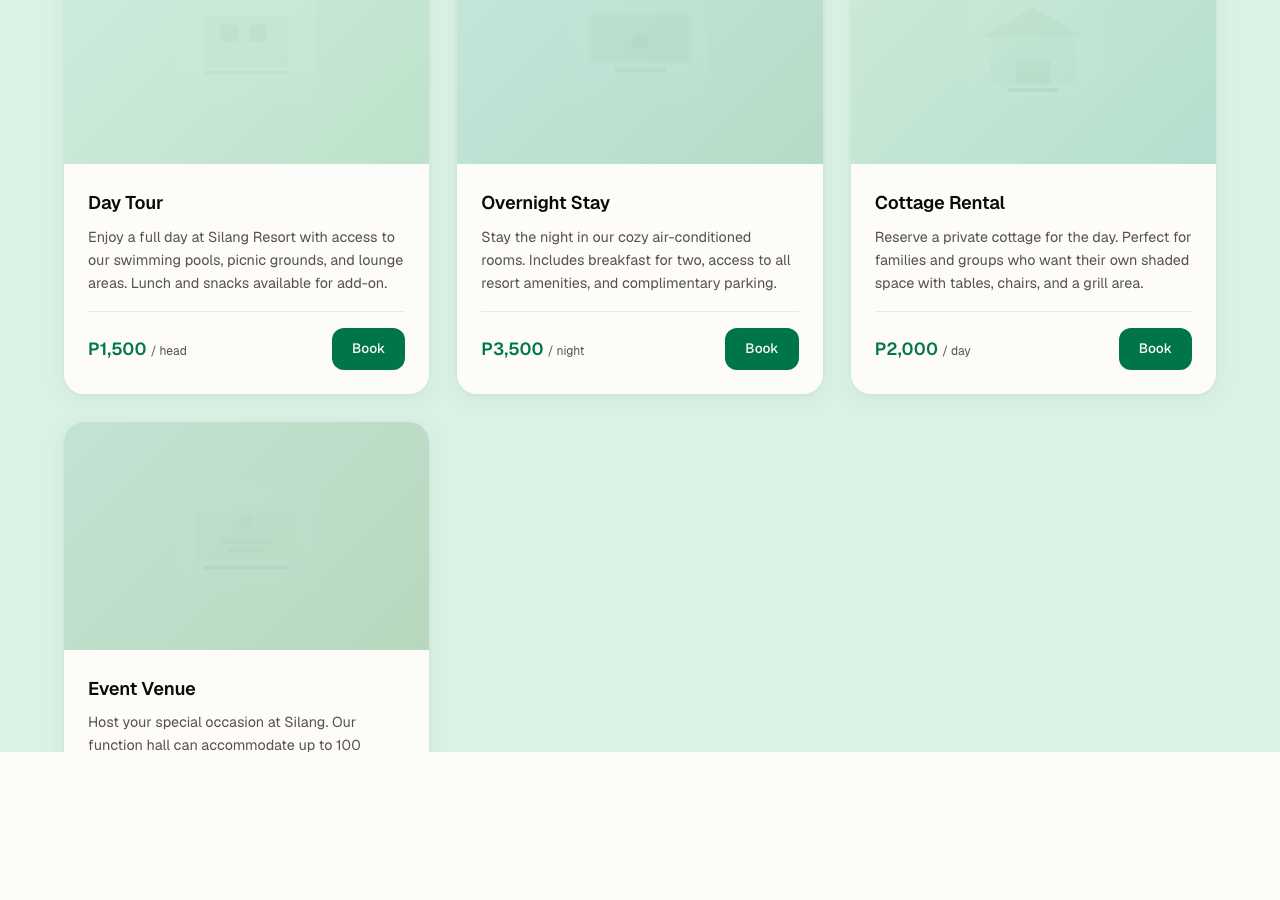Viewport: 1280px width, 900px height.
Task: Select the Event Venue title
Action: (x=141, y=689)
